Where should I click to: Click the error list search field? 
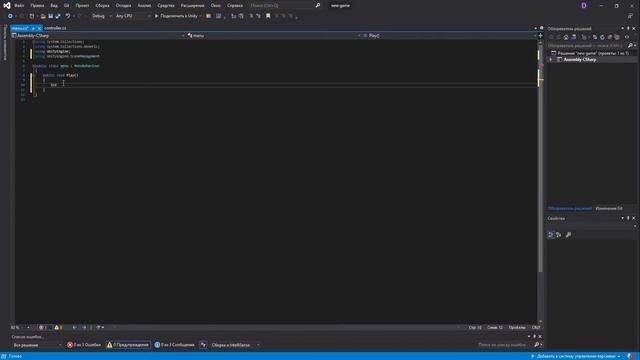(x=505, y=345)
